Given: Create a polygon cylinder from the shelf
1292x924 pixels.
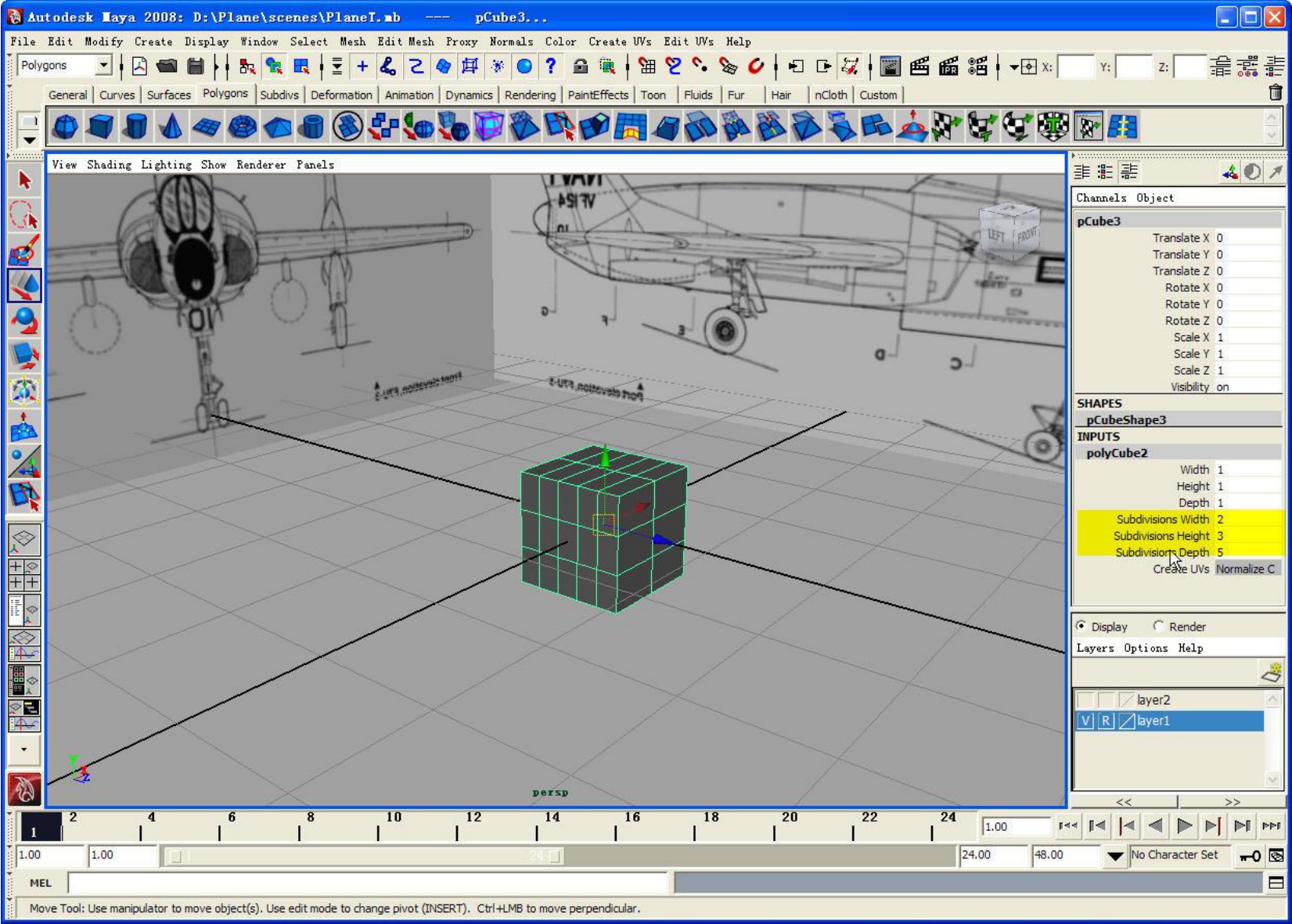Looking at the screenshot, I should (136, 126).
